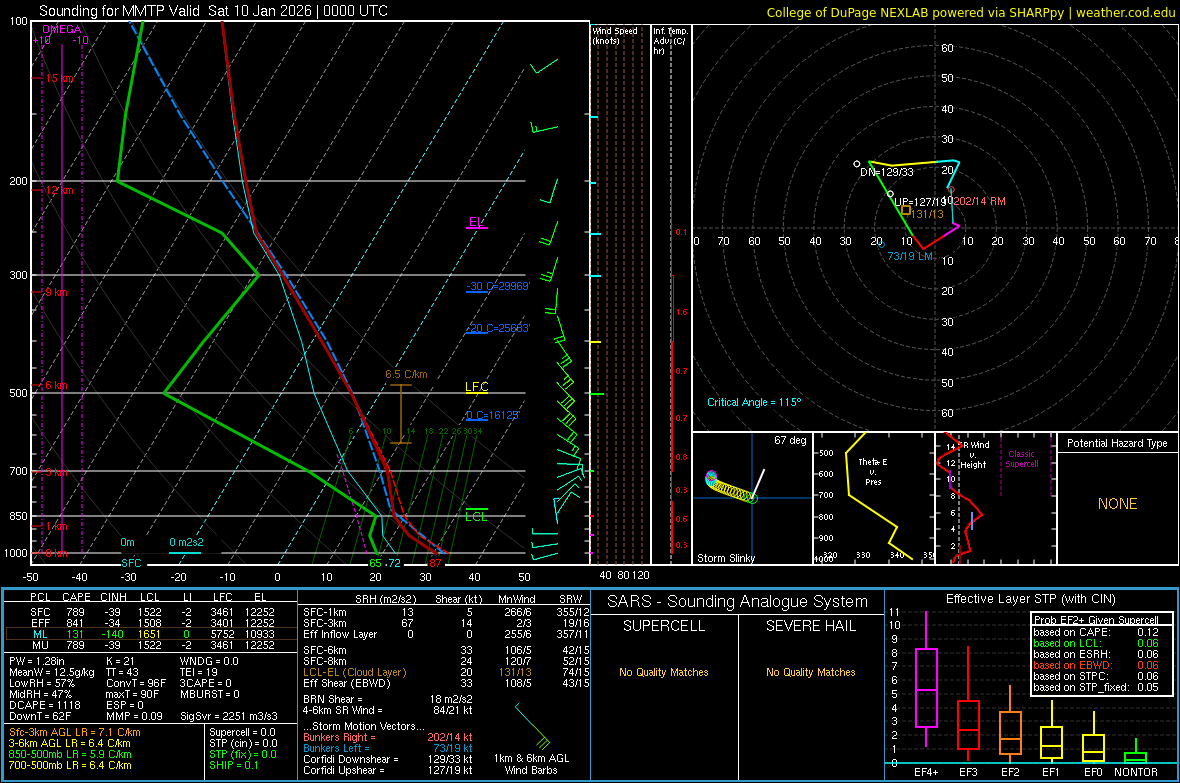Select the red 'based on EBWD' probability row

coord(1096,665)
